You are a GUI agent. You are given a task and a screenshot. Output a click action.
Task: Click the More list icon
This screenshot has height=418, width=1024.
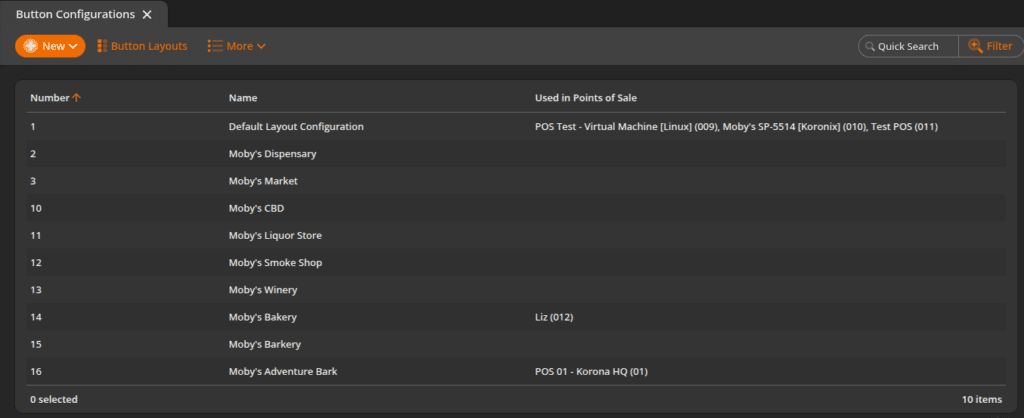(215, 46)
